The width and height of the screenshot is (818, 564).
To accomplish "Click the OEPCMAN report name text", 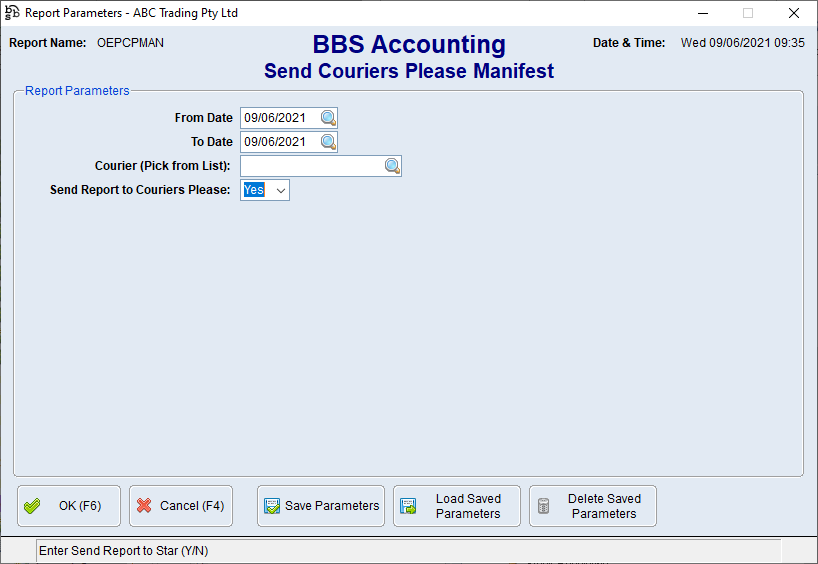I will point(130,43).
